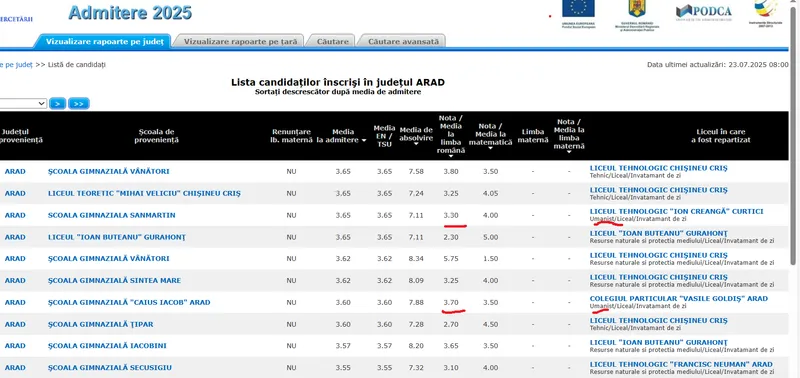Image resolution: width=800 pixels, height=378 pixels.
Task: Open ȘCOALA GIMNAZIALĂ IACOBINI link
Action: pos(107,346)
